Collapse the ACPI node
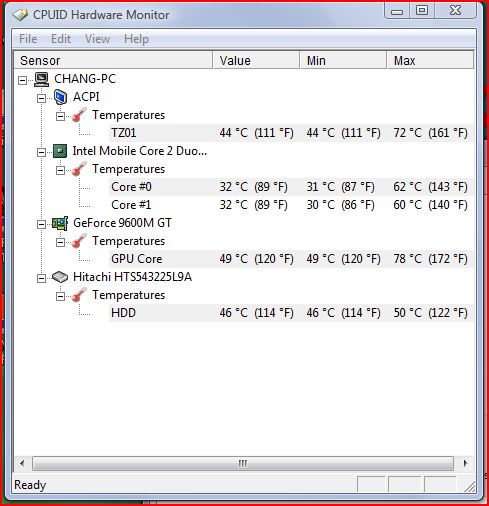The width and height of the screenshot is (489, 506). coord(41,98)
